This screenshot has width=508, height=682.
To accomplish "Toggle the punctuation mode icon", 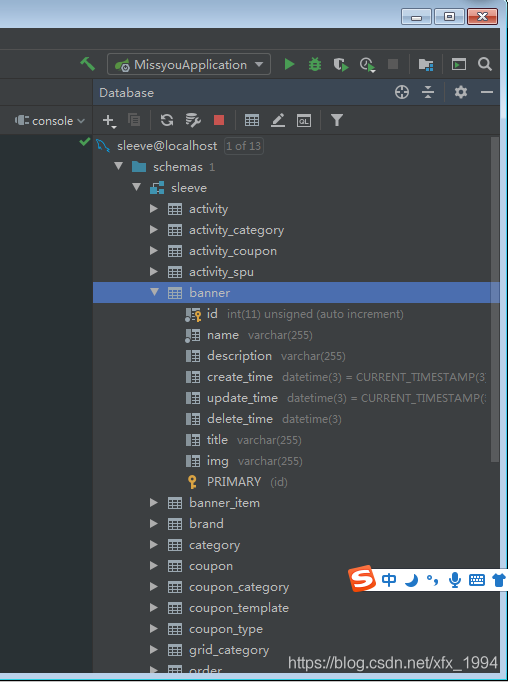I will pos(432,580).
